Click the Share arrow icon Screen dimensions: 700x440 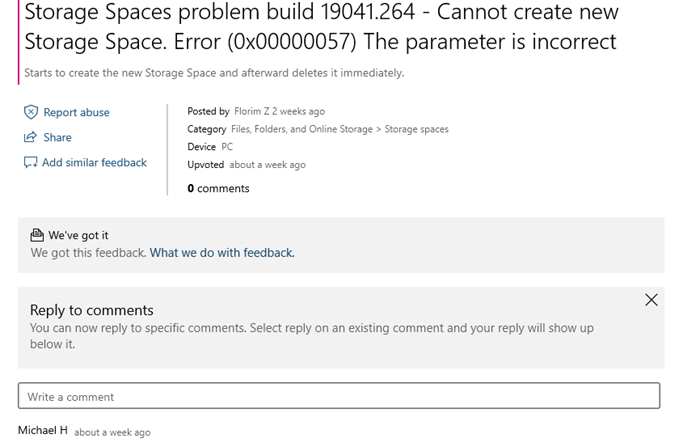(x=30, y=137)
